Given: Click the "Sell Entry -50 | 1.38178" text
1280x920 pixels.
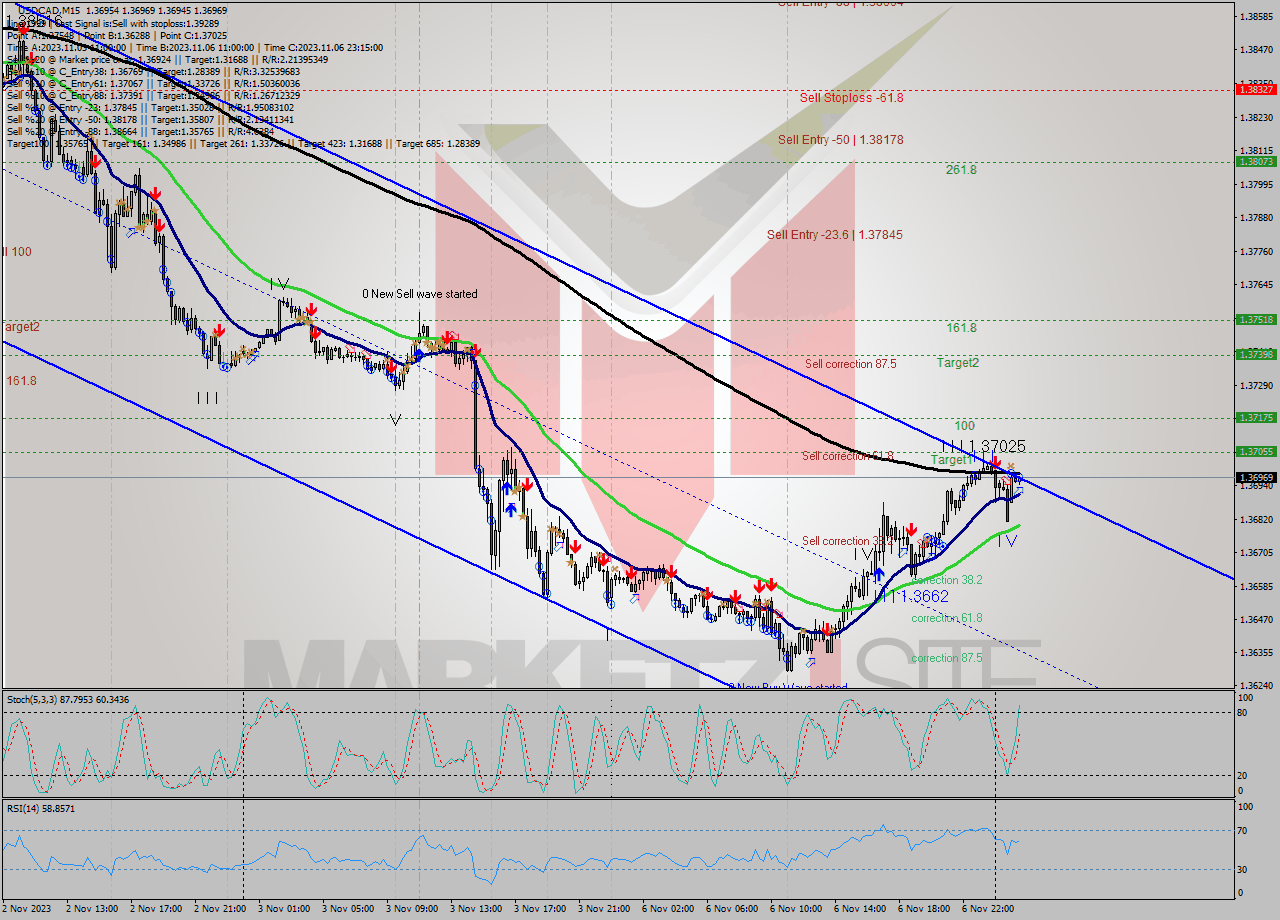Looking at the screenshot, I should point(838,139).
